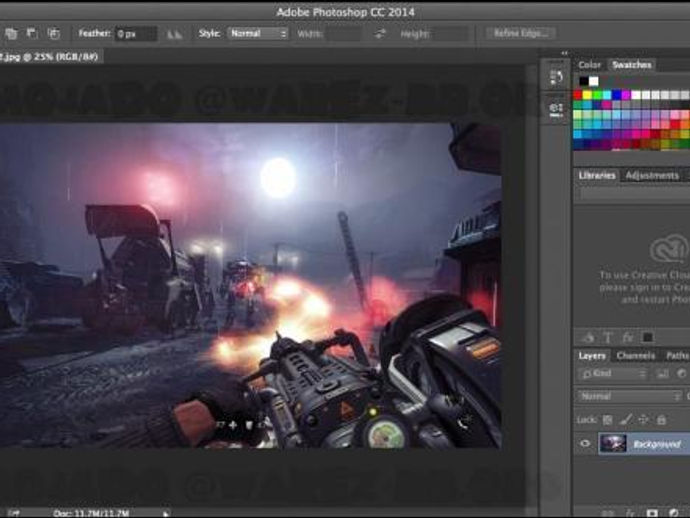Select the Subtract from selection mode icon
The height and width of the screenshot is (518, 690).
click(x=32, y=33)
